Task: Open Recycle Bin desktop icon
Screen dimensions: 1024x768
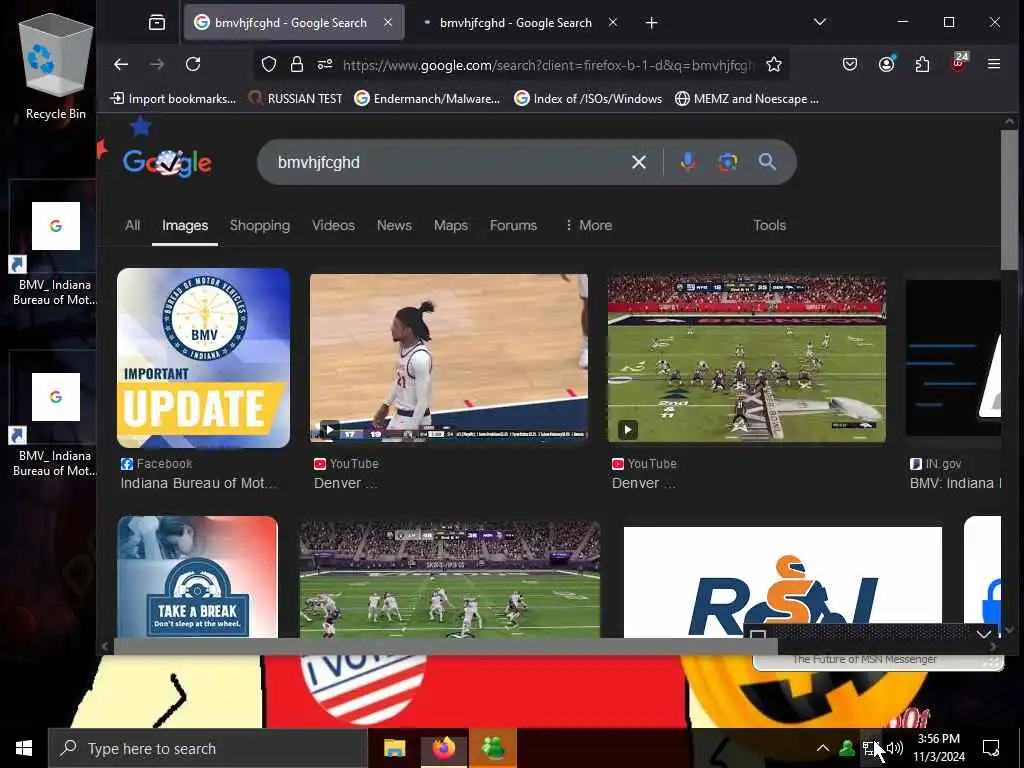Action: pos(56,67)
